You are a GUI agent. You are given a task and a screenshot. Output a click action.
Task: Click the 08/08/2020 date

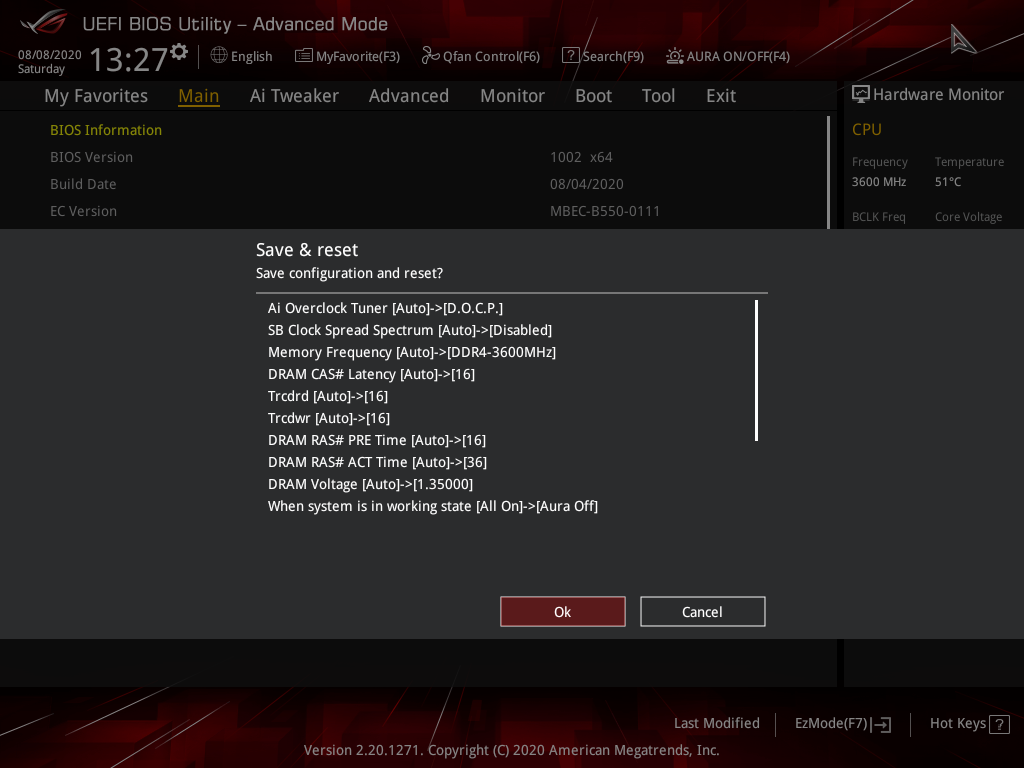(50, 55)
